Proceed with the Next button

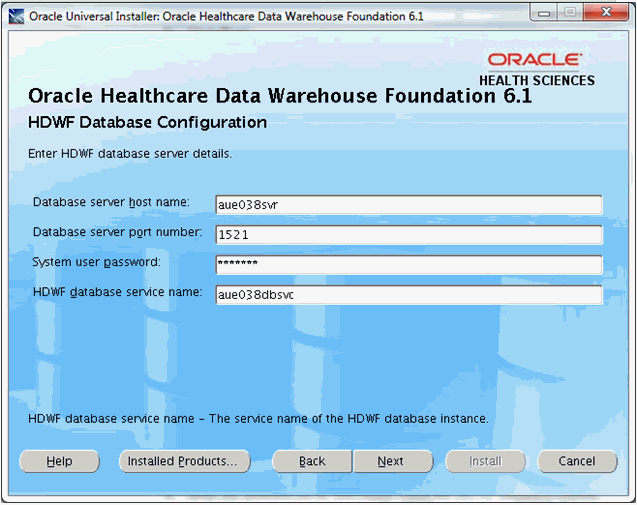[x=393, y=461]
